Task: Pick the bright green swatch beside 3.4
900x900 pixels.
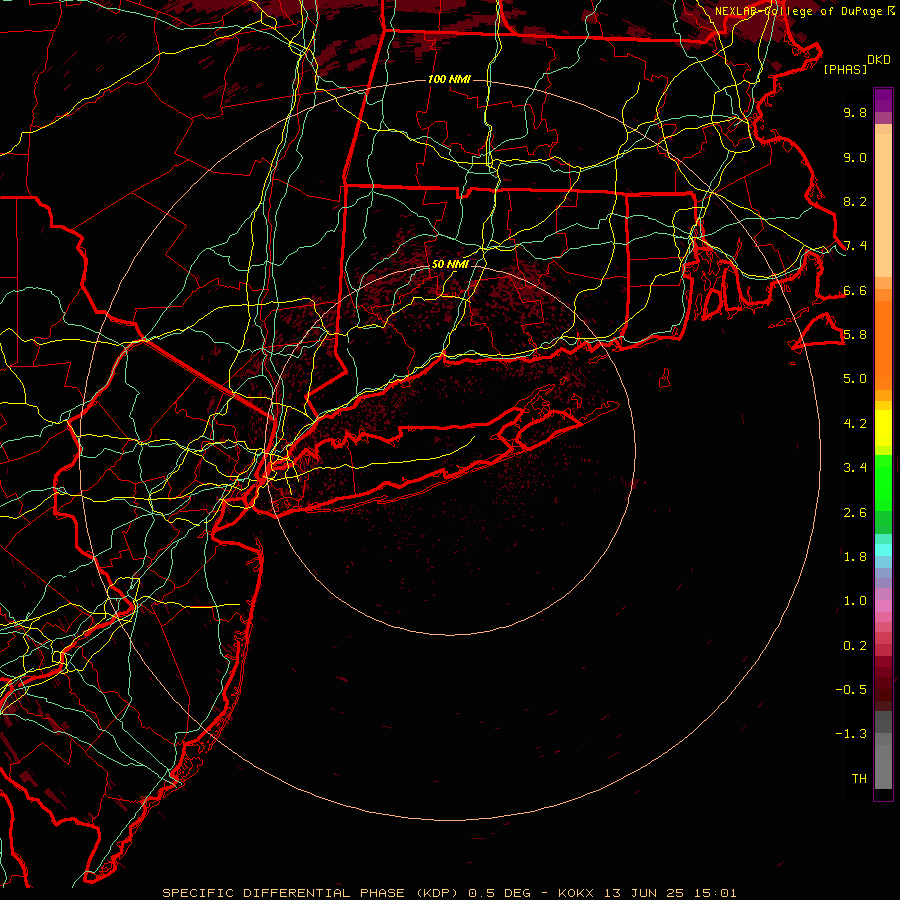Action: tap(883, 483)
